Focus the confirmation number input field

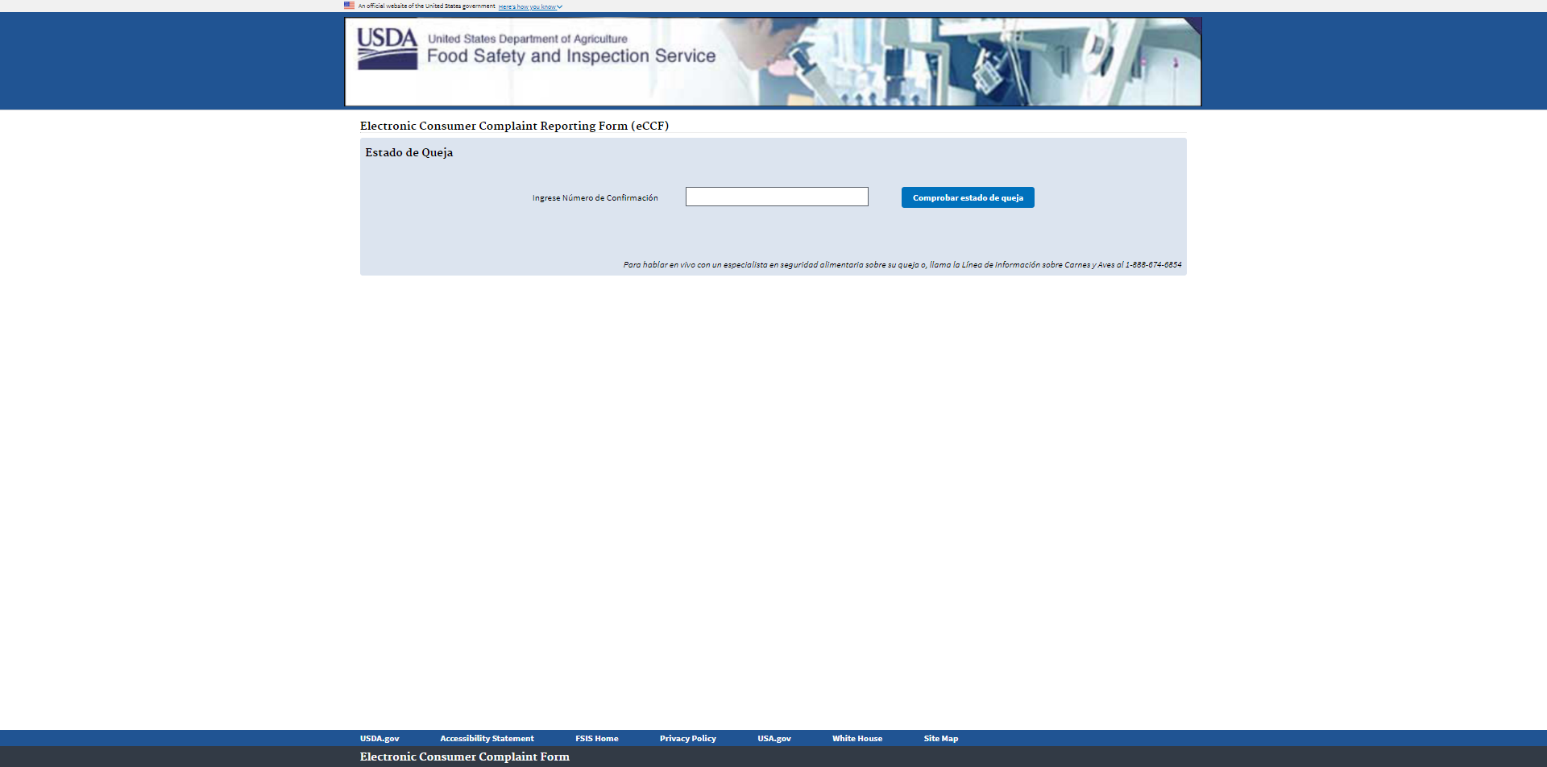776,197
